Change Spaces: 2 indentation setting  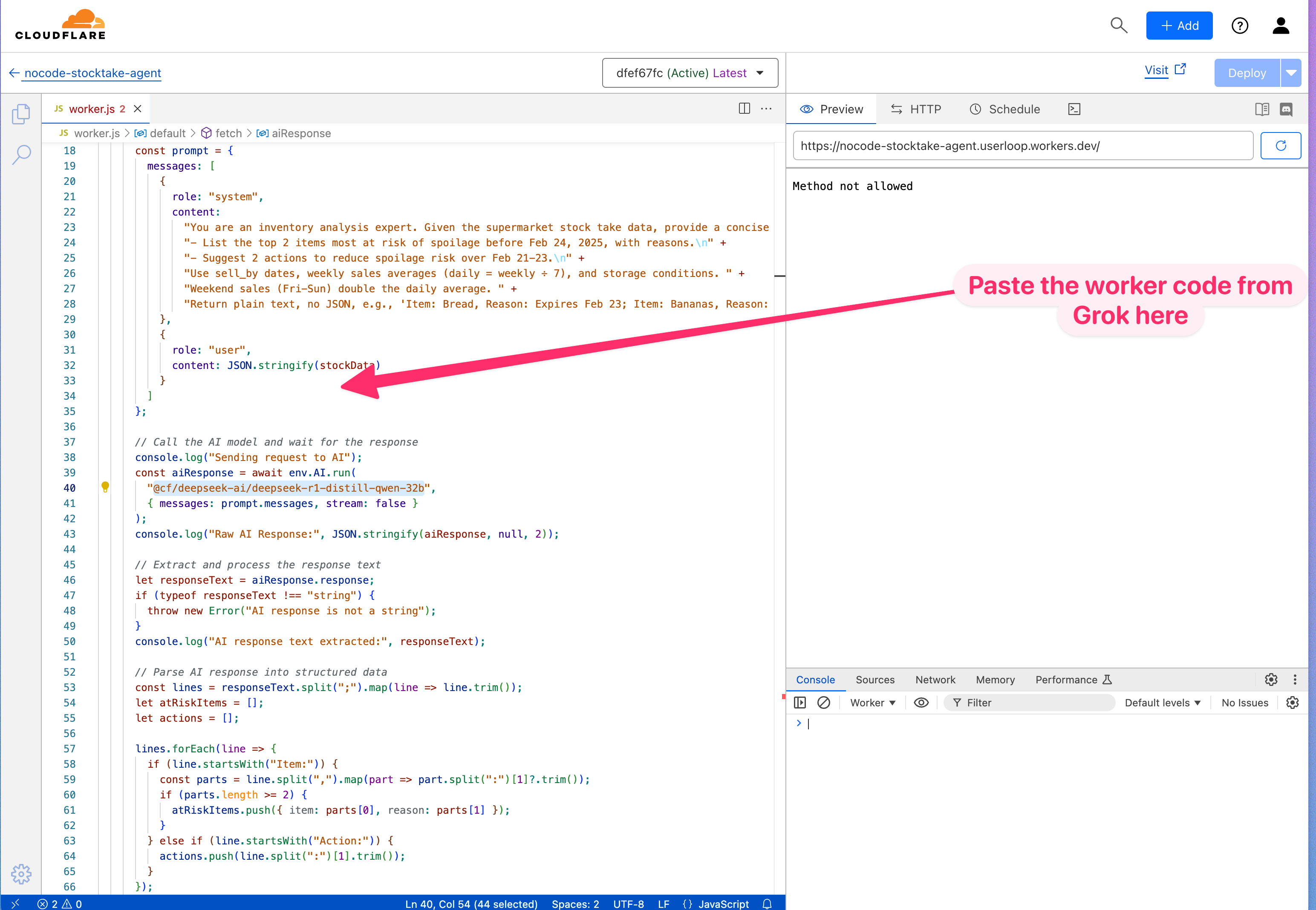575,904
